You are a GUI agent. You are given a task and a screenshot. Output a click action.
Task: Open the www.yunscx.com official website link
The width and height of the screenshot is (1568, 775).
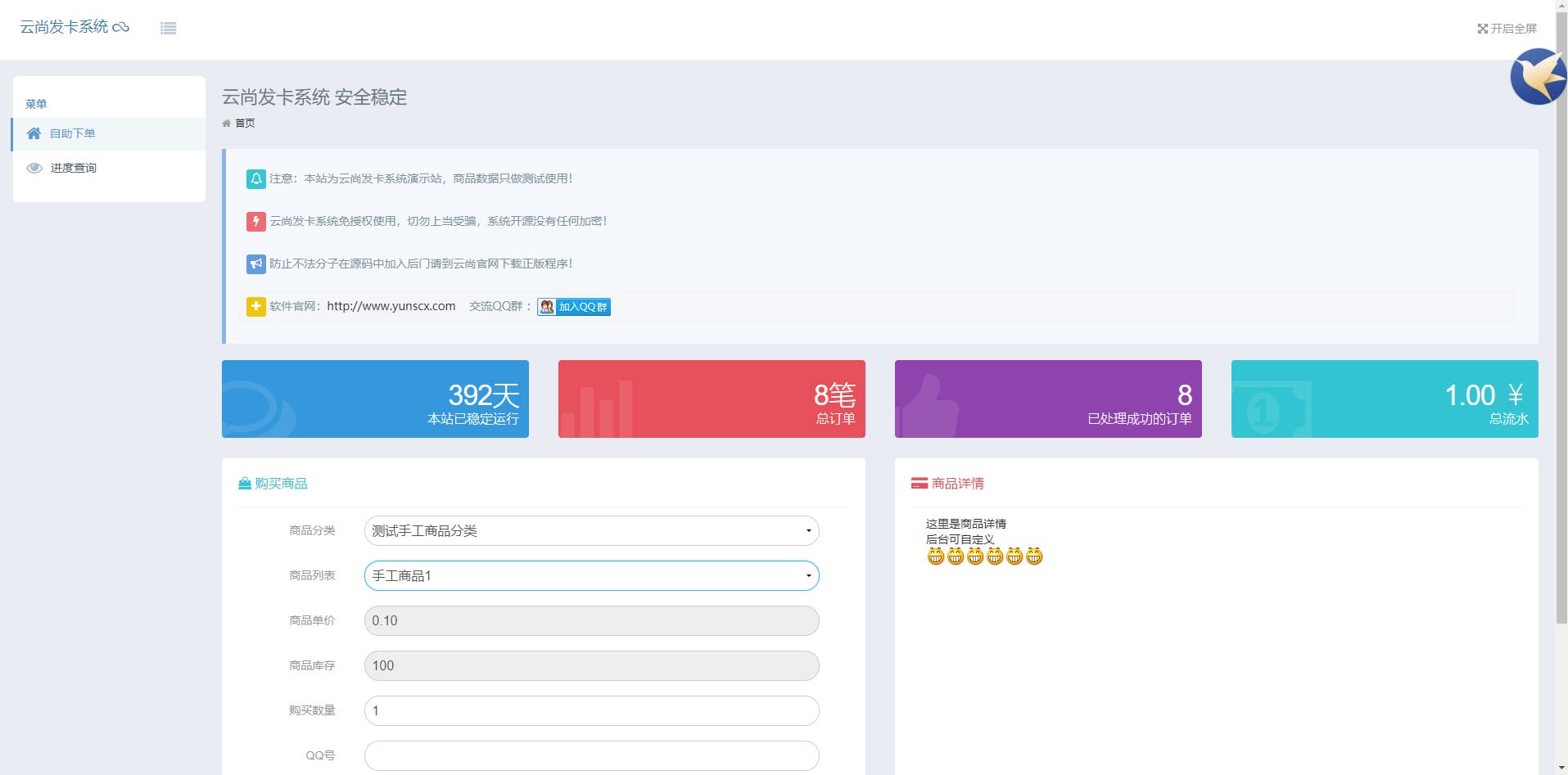[x=391, y=306]
